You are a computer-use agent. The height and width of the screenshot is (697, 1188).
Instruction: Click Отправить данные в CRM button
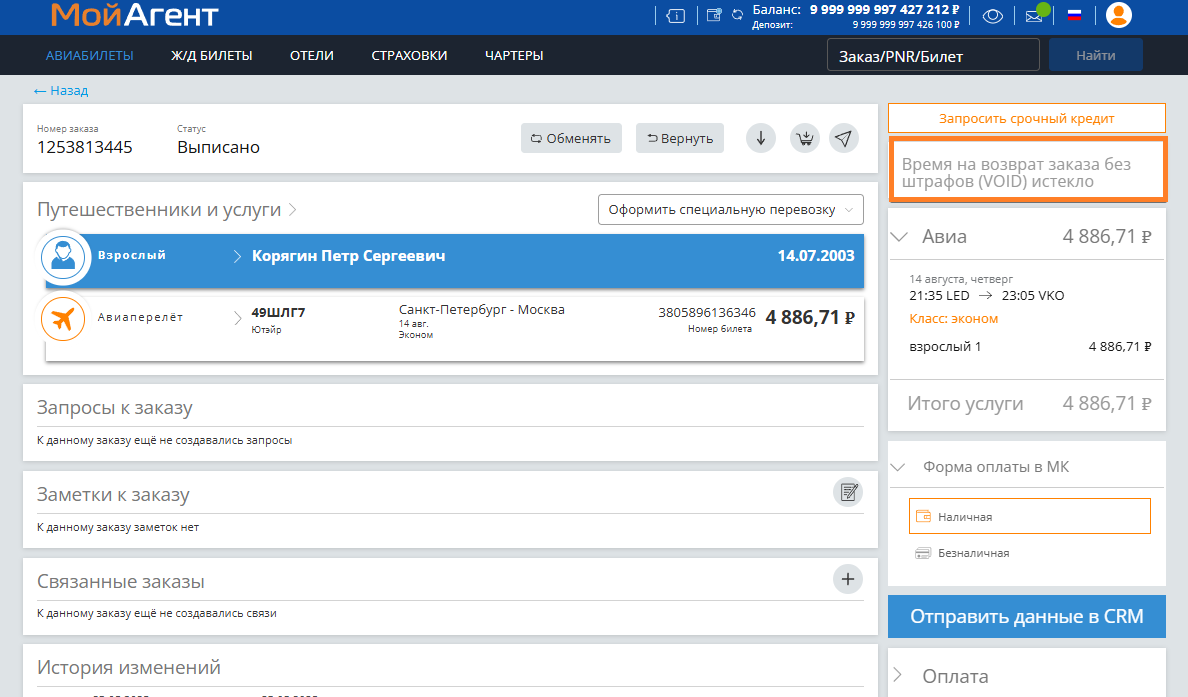pos(1027,617)
